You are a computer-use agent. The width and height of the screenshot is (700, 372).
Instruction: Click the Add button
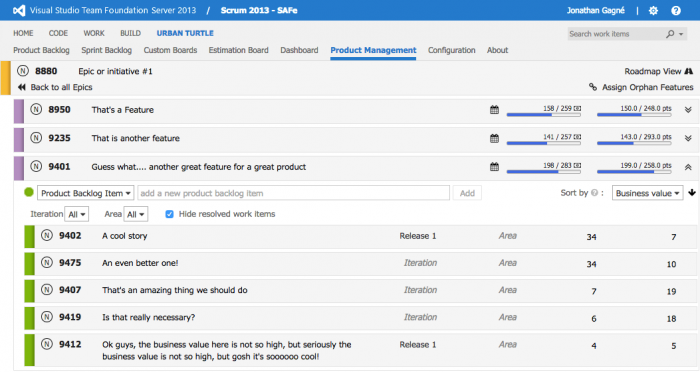coord(467,193)
